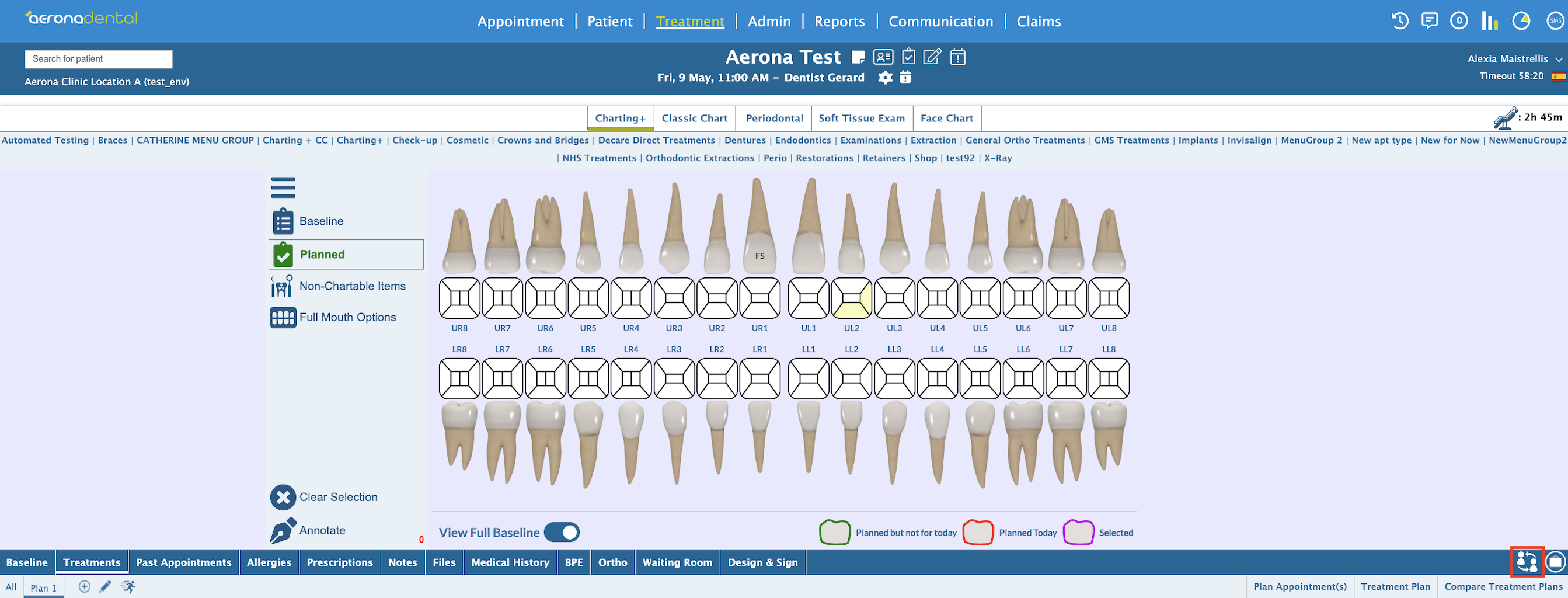Click Compare Treatment Plans

click(x=1503, y=586)
